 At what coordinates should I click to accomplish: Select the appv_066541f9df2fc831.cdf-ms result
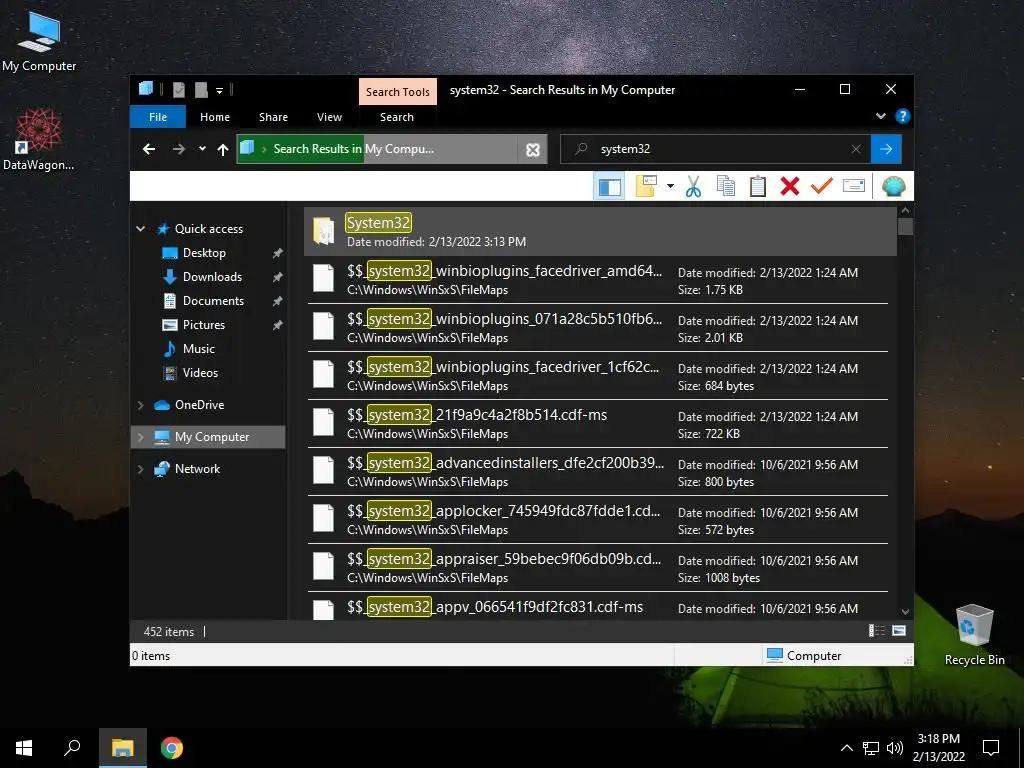click(x=598, y=607)
